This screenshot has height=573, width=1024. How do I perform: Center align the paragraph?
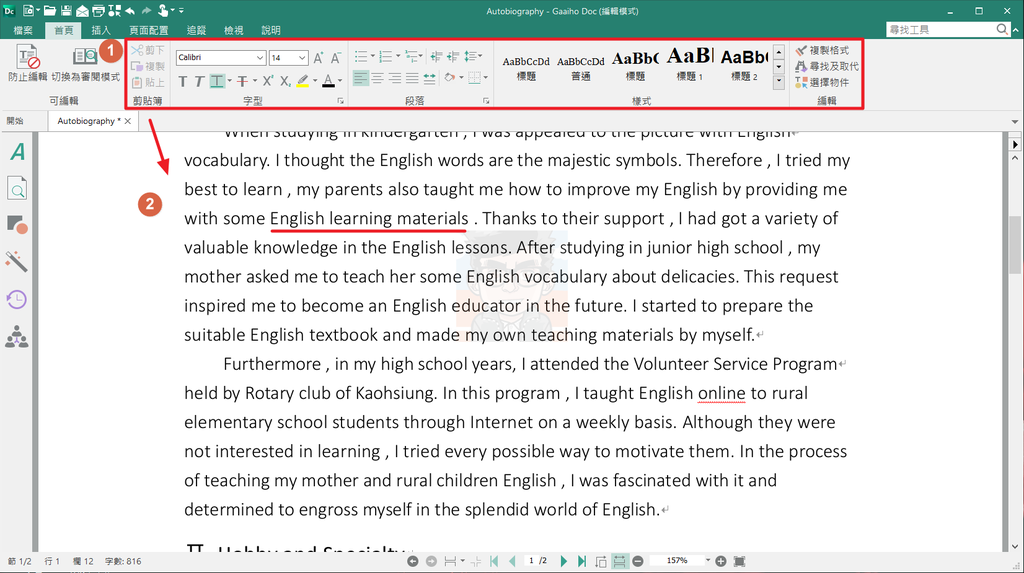[377, 78]
